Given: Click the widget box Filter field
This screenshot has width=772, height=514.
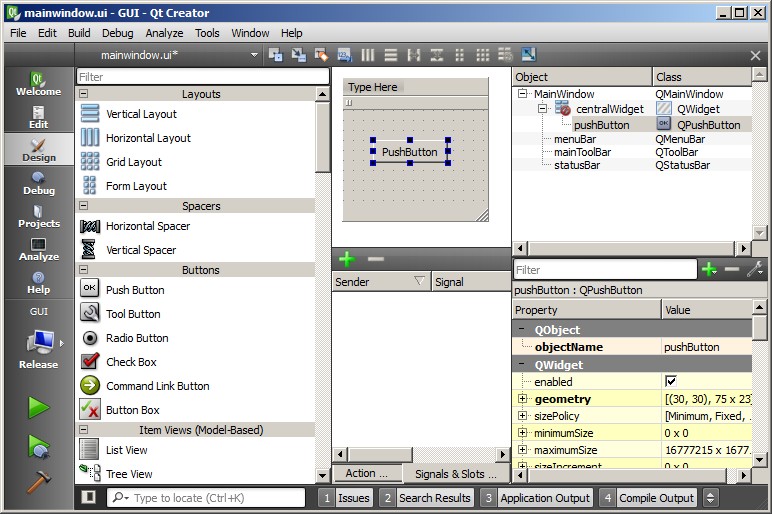Looking at the screenshot, I should pos(203,77).
